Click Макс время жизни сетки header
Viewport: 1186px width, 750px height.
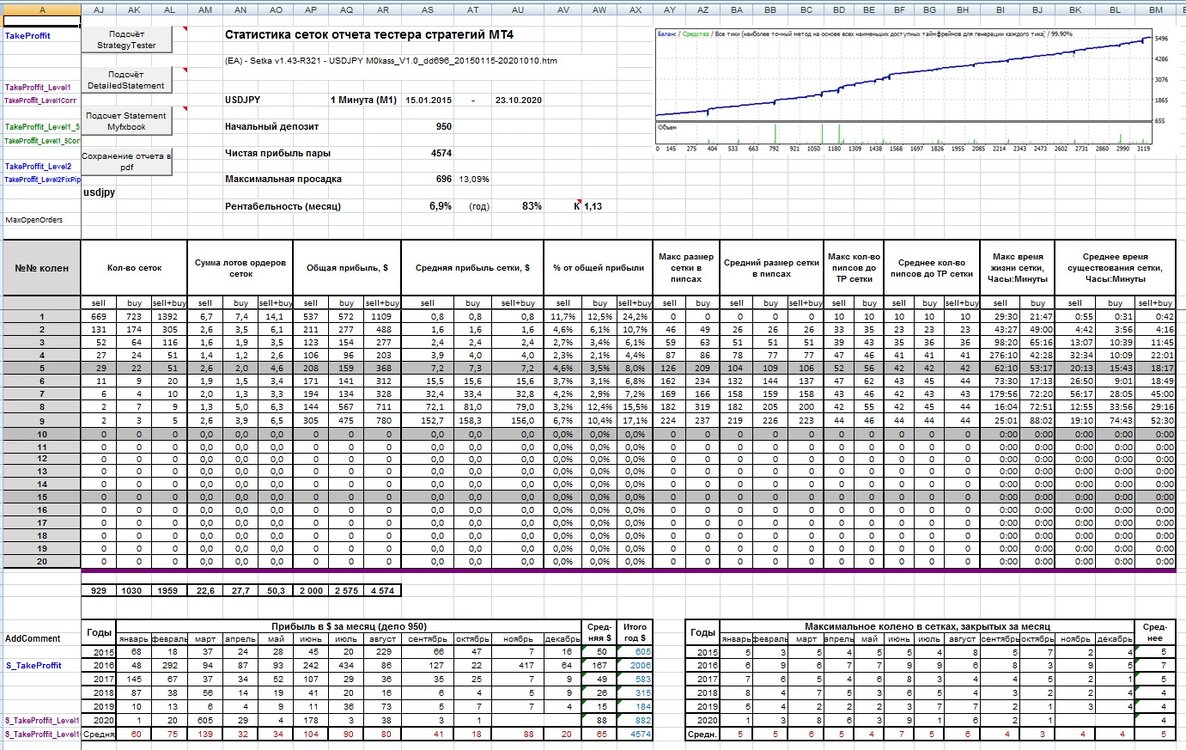(1017, 268)
